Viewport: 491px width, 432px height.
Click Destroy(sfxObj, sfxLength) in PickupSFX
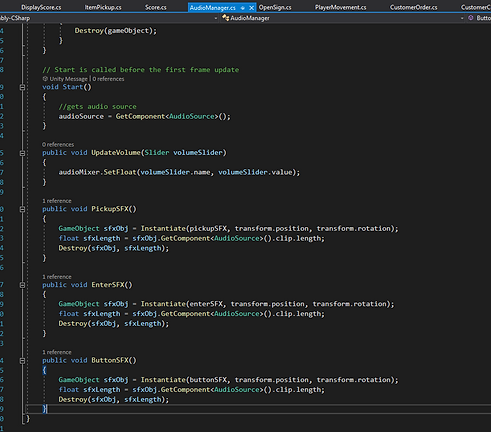coord(114,248)
